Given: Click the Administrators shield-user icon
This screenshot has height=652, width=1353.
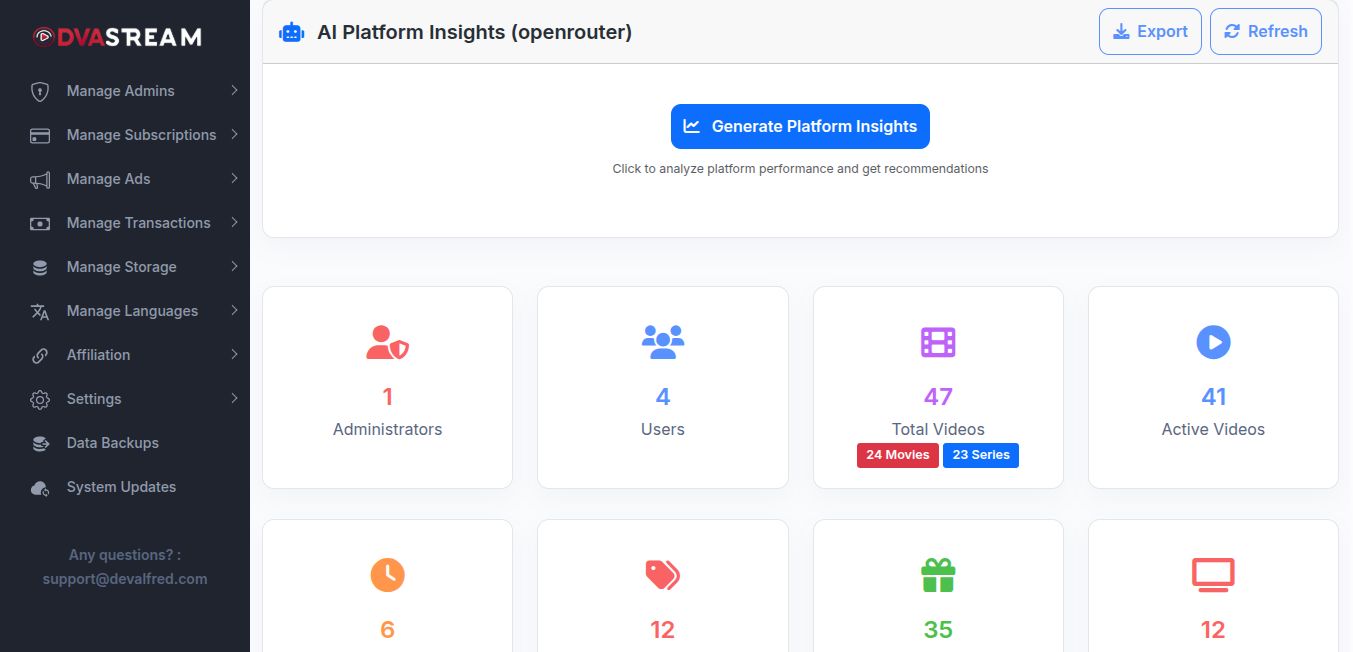Looking at the screenshot, I should 387,343.
